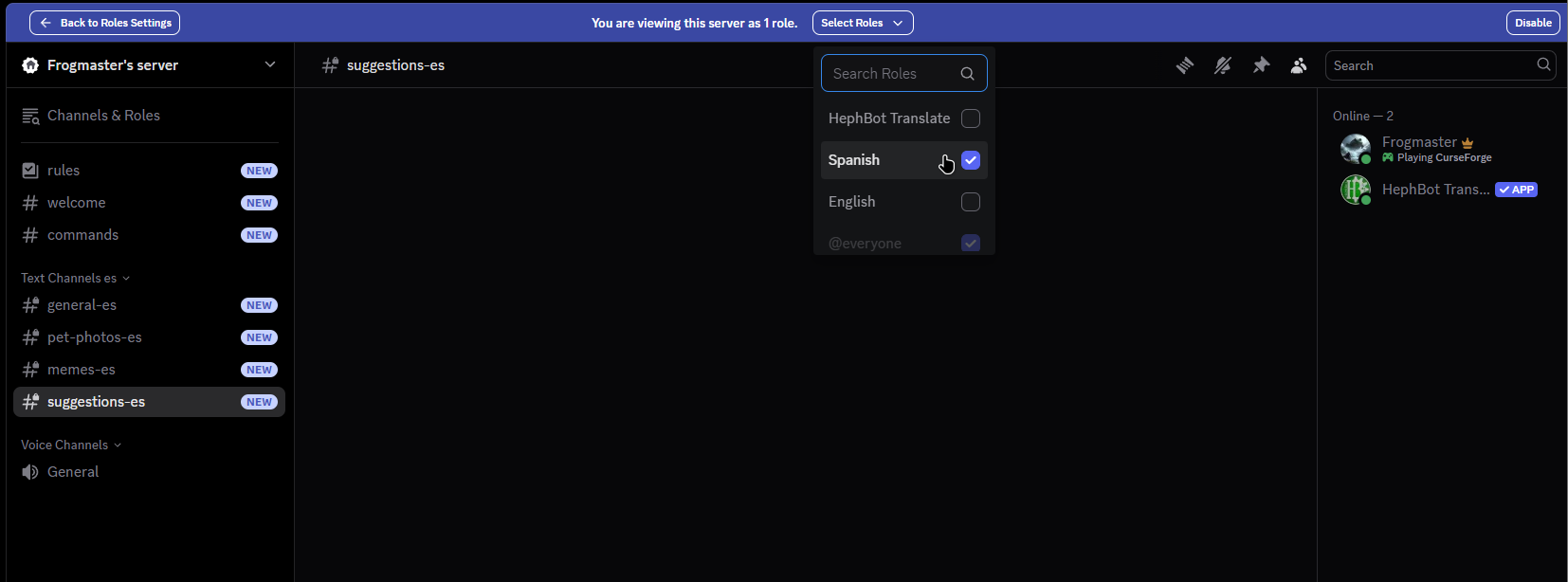Click the General voice channel speaker icon
The image size is (1568, 582).
coord(30,472)
